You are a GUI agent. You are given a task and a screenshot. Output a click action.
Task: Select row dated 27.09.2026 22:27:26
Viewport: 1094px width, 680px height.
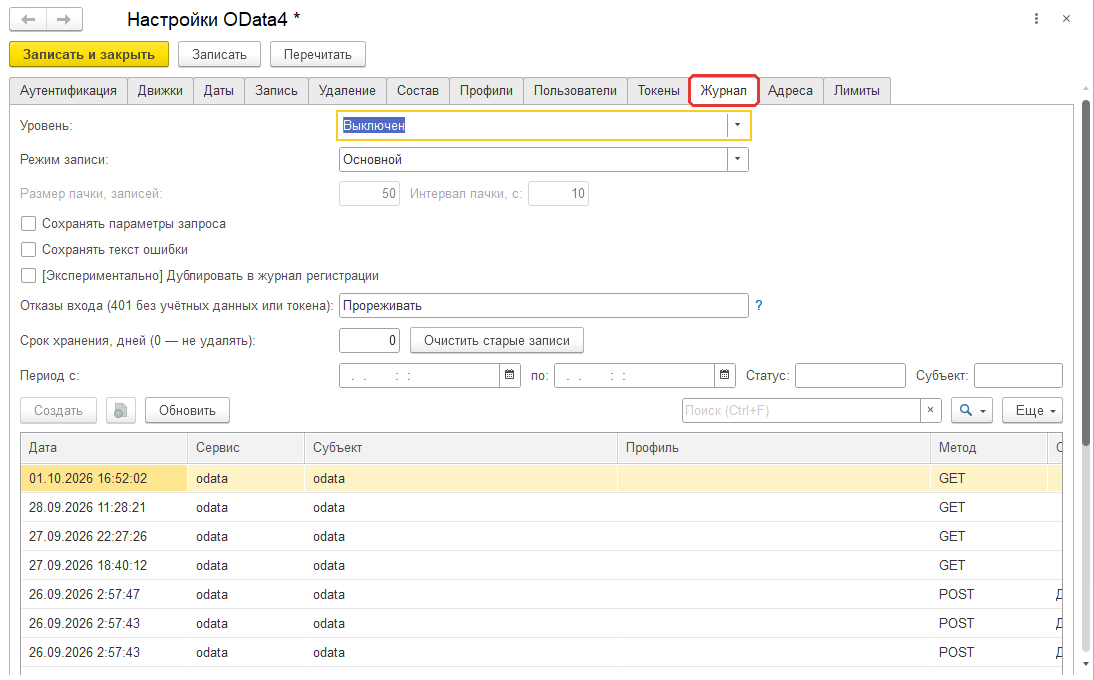tap(541, 536)
